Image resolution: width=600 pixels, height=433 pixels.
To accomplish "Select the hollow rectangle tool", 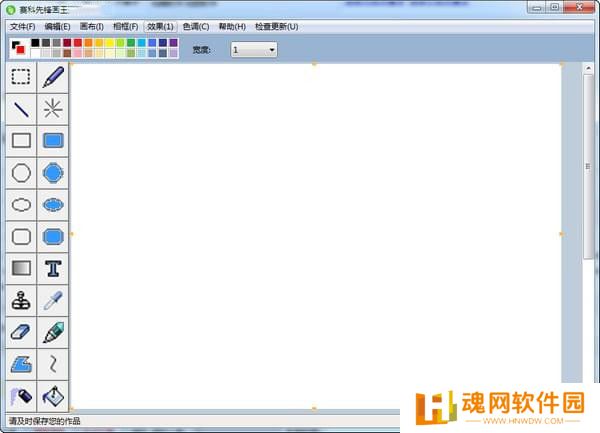I will pyautogui.click(x=21, y=141).
